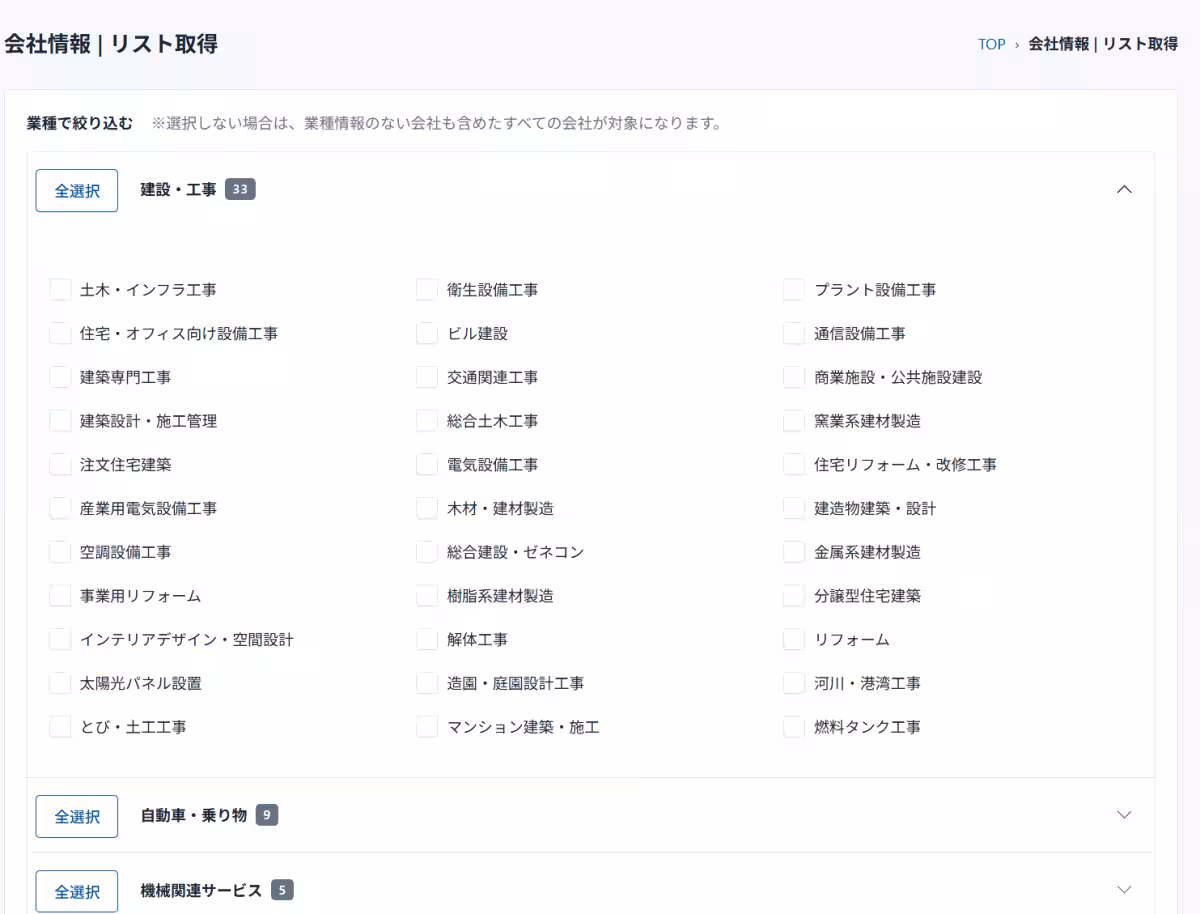Click 全選択 for 自動車・乗り物 section

click(76, 816)
